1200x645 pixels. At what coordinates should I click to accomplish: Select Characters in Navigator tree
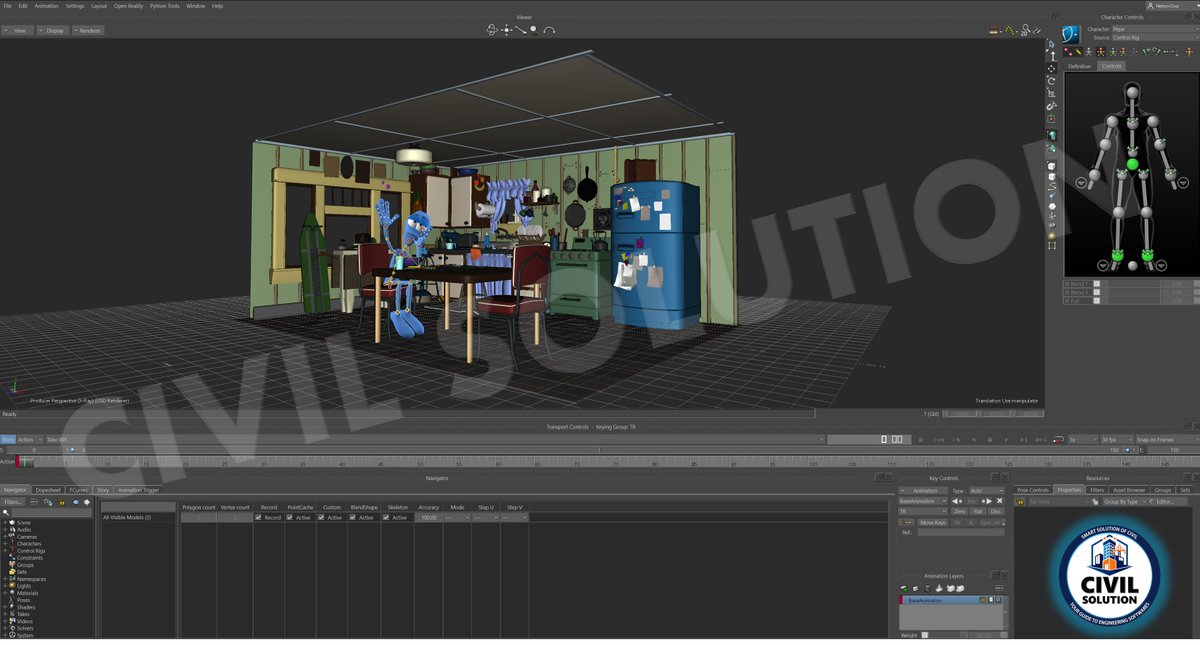point(29,544)
